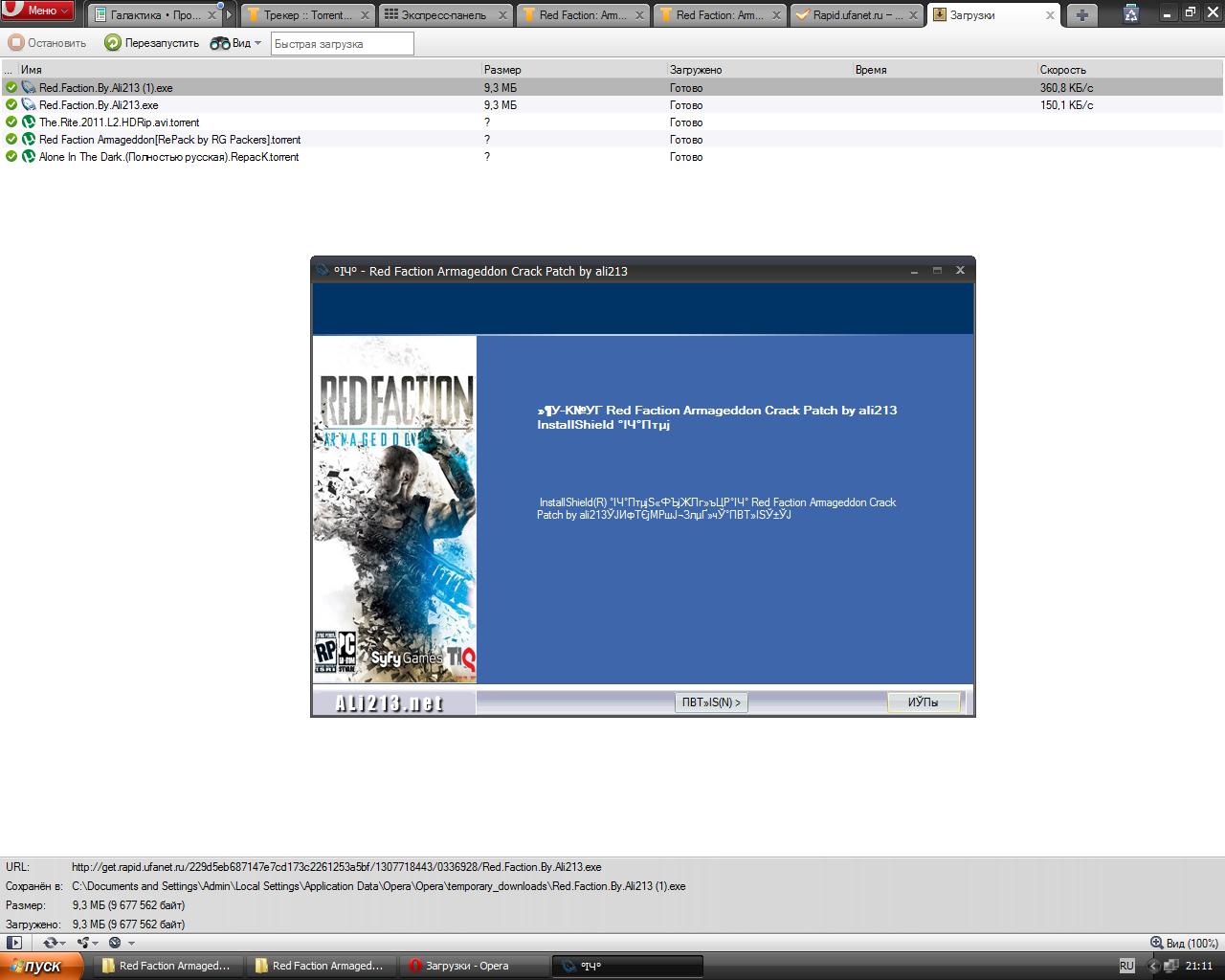Toggle the Opera side panel icon

[x=14, y=943]
